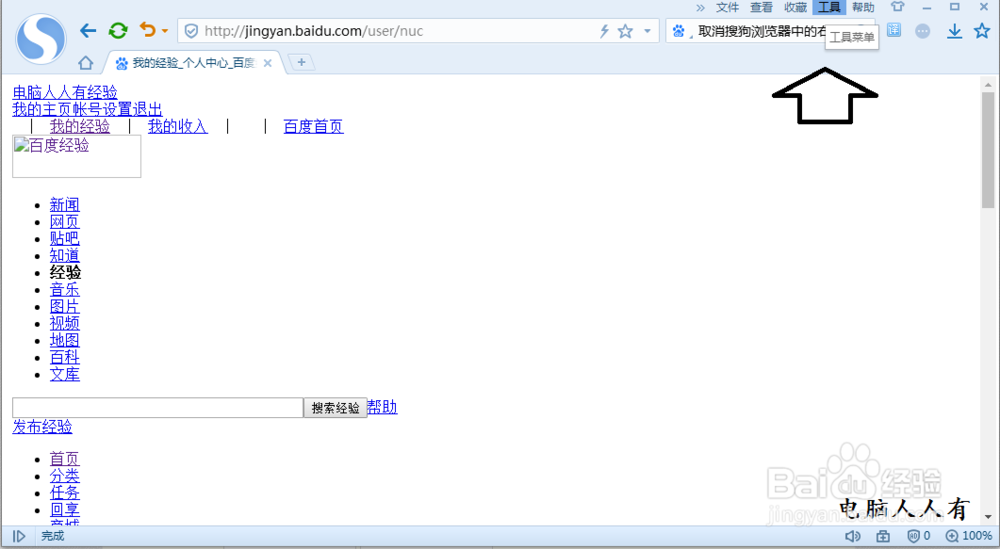Open the 帮助 link beside search button
The image size is (1000, 549).
383,407
